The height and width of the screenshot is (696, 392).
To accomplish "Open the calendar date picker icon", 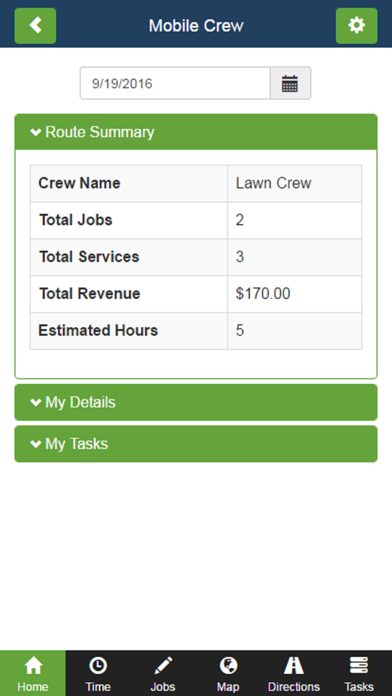I will tap(290, 83).
